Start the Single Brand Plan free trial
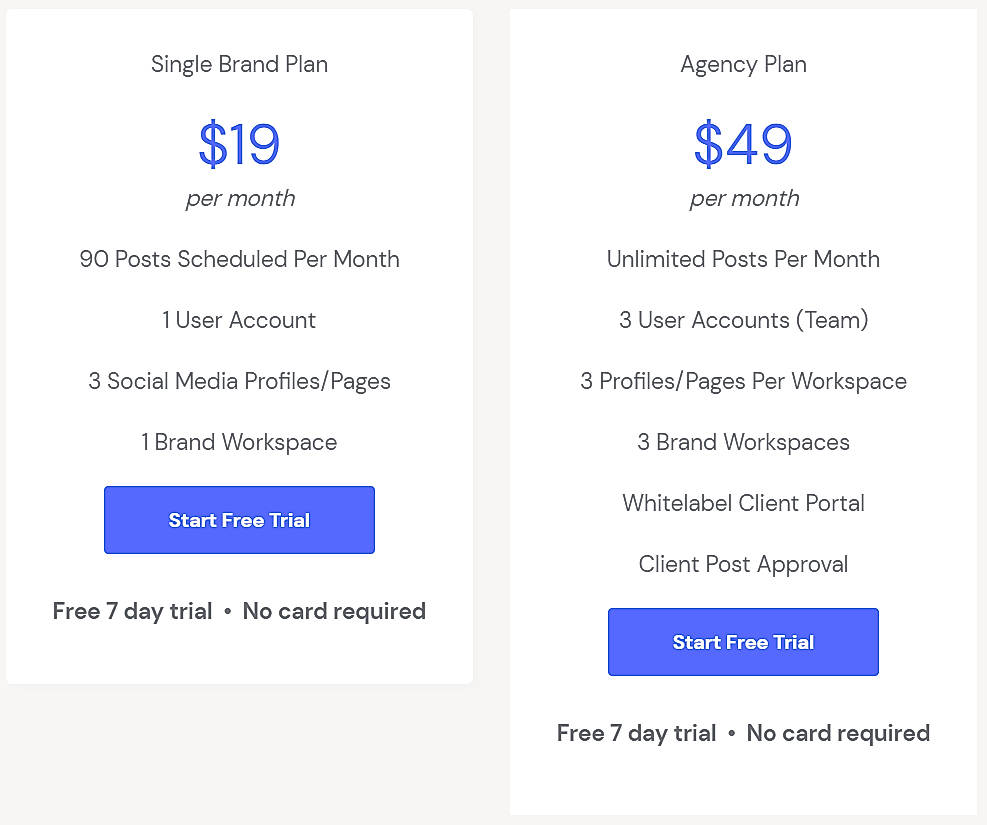This screenshot has width=987, height=825. coord(239,520)
